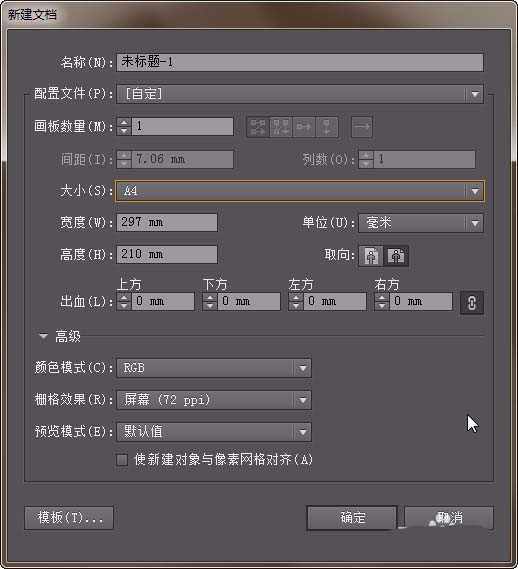This screenshot has width=518, height=569.
Task: Click the 画板数量 artboard count field
Action: 182,127
